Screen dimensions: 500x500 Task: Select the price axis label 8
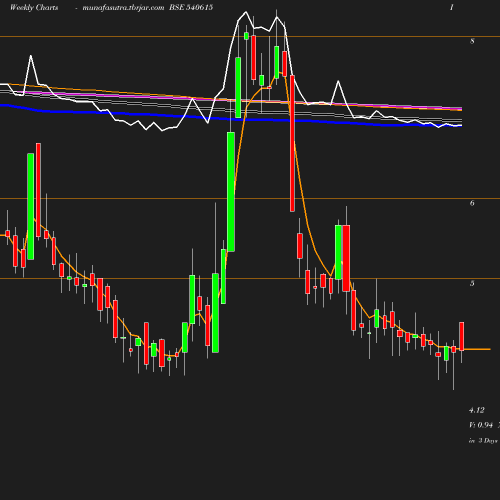point(472,41)
